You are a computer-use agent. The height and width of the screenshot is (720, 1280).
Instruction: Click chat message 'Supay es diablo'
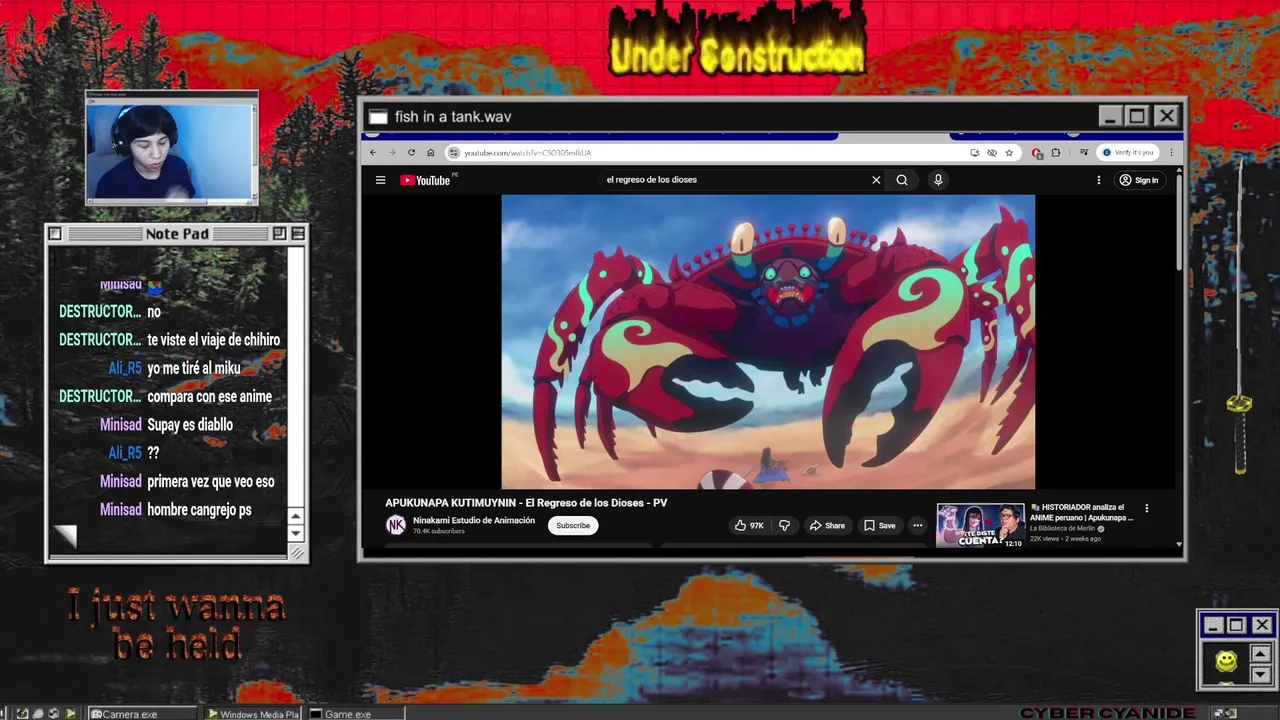pos(190,425)
